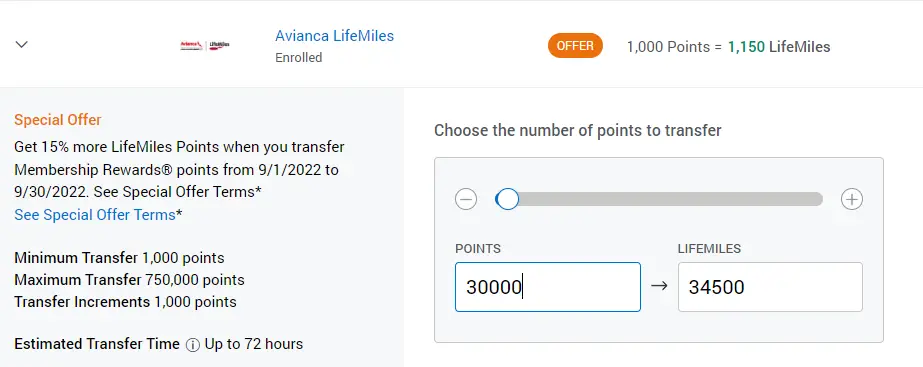Increase points with the plus circle icon

851,199
